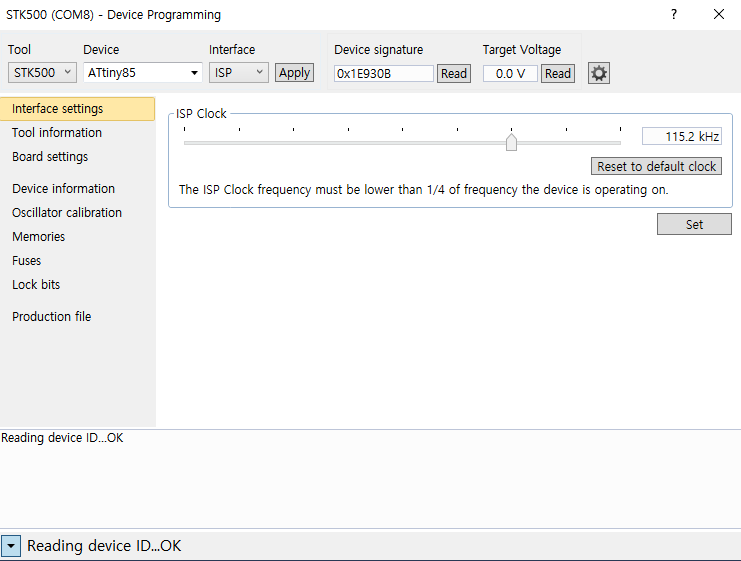Expand the status bar arrow icon

tap(11, 546)
